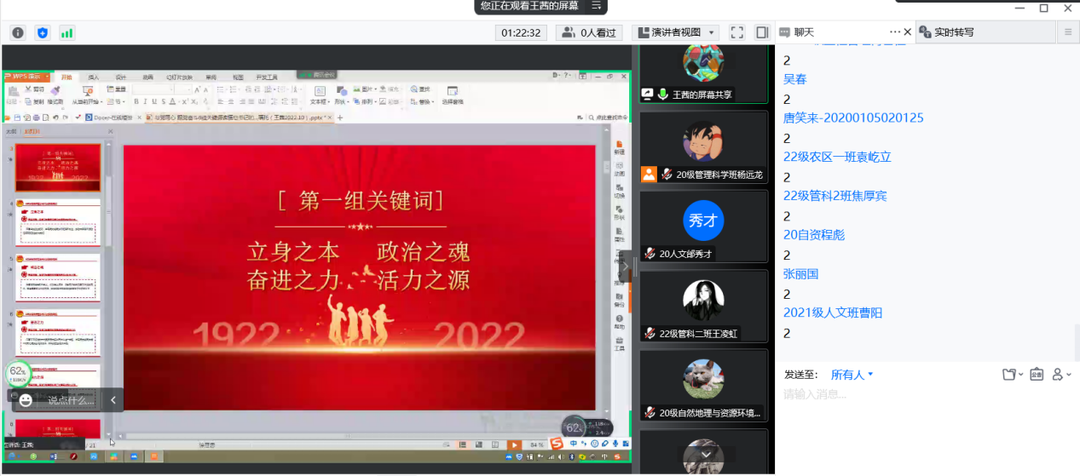Click the meeting info icon
Image resolution: width=1080 pixels, height=476 pixels.
click(x=18, y=33)
